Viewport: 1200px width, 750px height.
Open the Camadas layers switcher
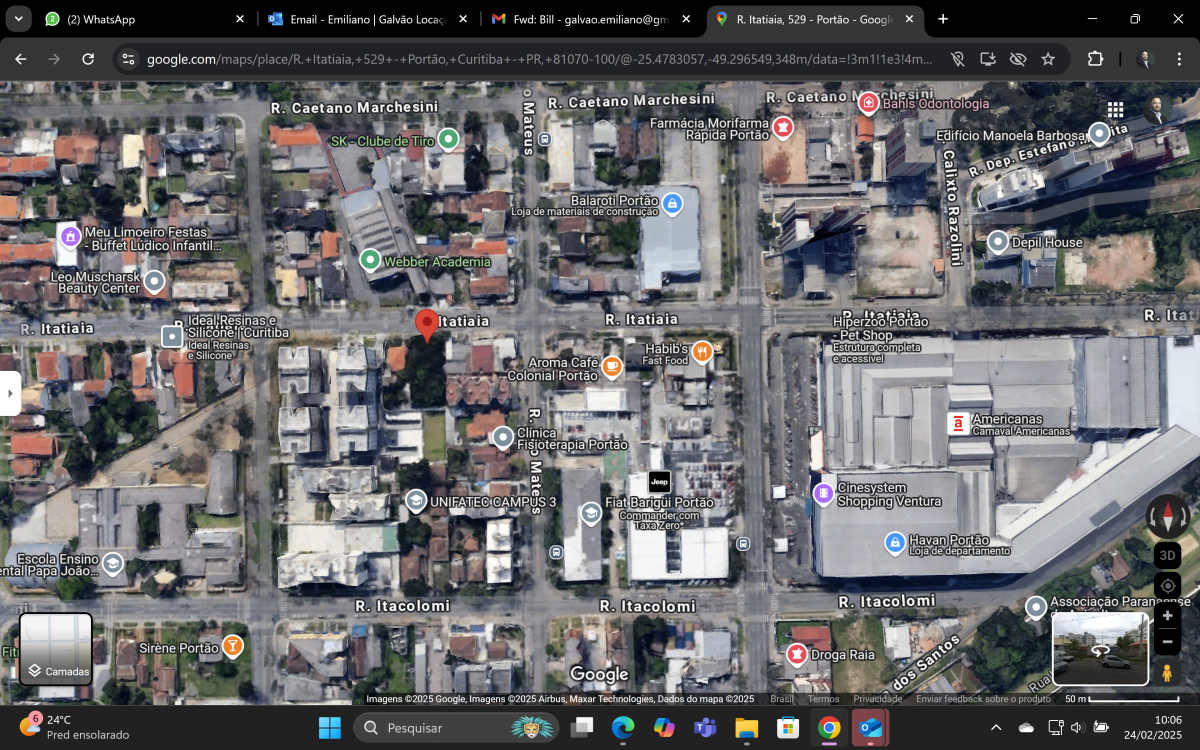tap(56, 649)
